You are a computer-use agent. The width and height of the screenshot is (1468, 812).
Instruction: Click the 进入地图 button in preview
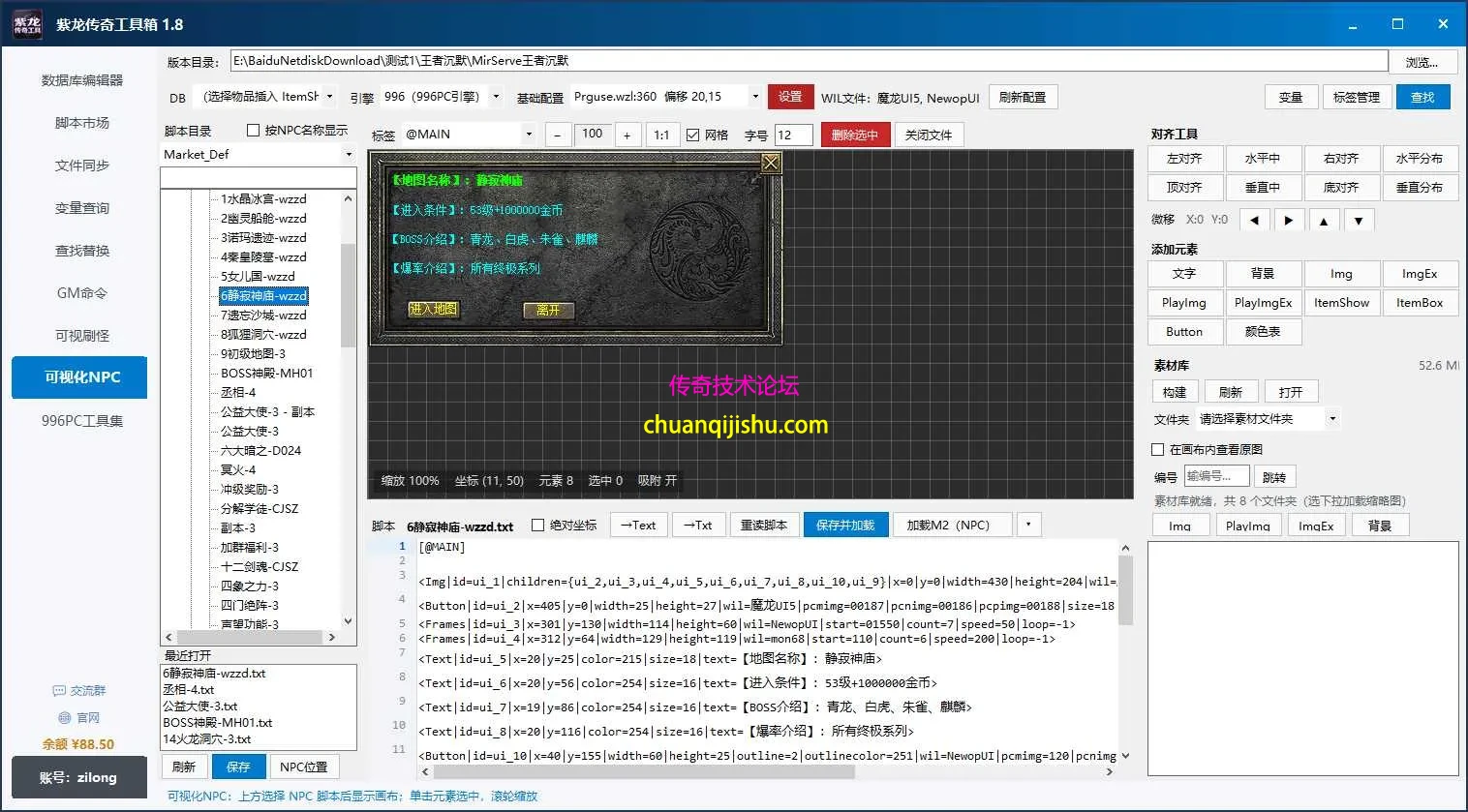[433, 309]
